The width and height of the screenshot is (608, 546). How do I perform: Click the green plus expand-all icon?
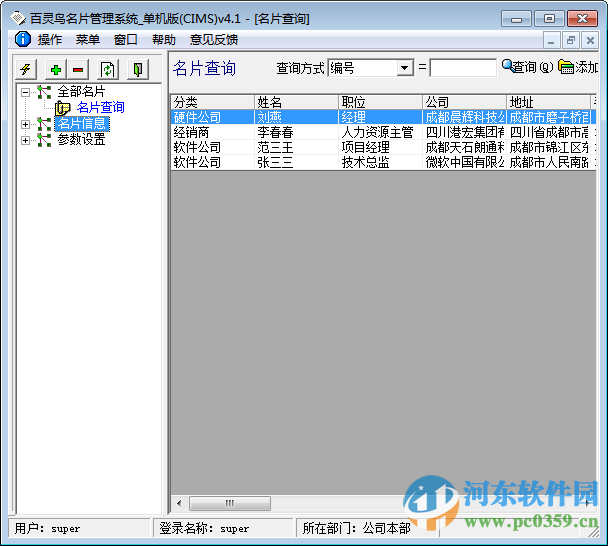[x=56, y=70]
